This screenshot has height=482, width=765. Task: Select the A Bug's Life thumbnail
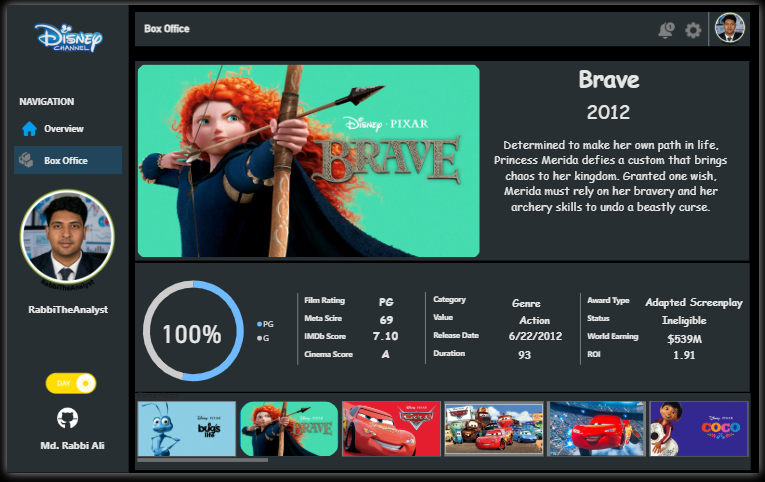pyautogui.click(x=186, y=429)
